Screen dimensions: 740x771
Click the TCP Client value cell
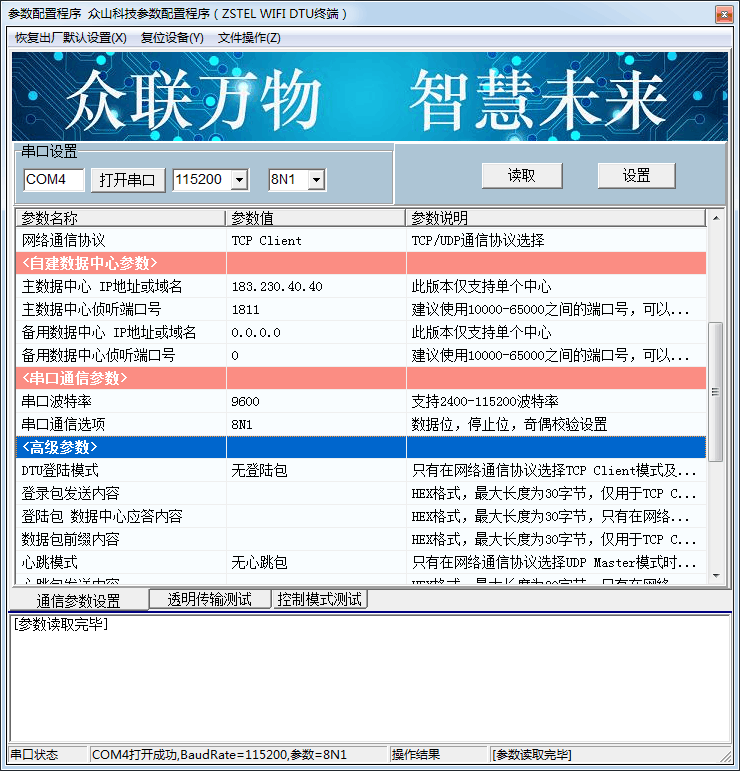(x=316, y=240)
